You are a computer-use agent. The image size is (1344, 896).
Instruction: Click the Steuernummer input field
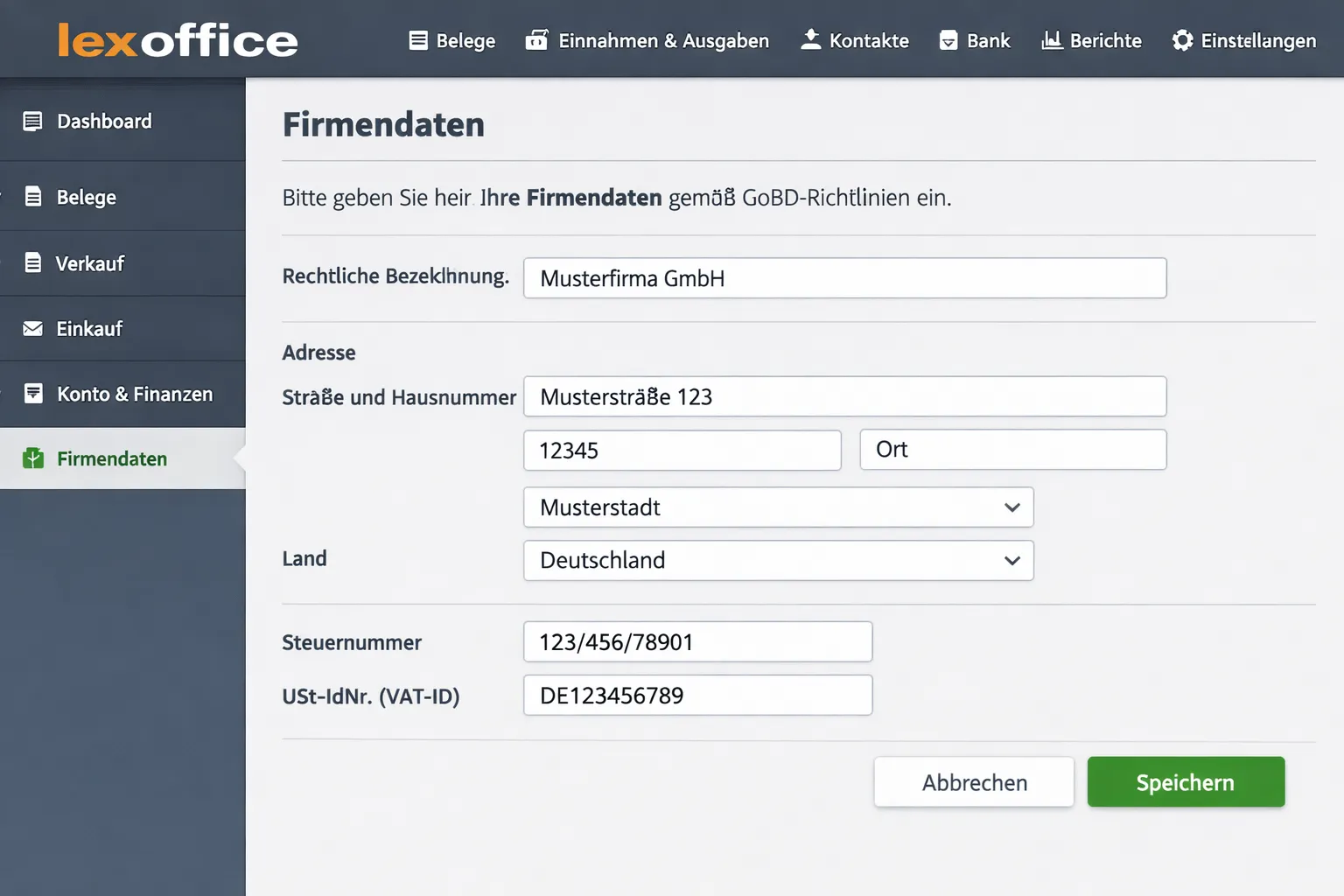697,641
